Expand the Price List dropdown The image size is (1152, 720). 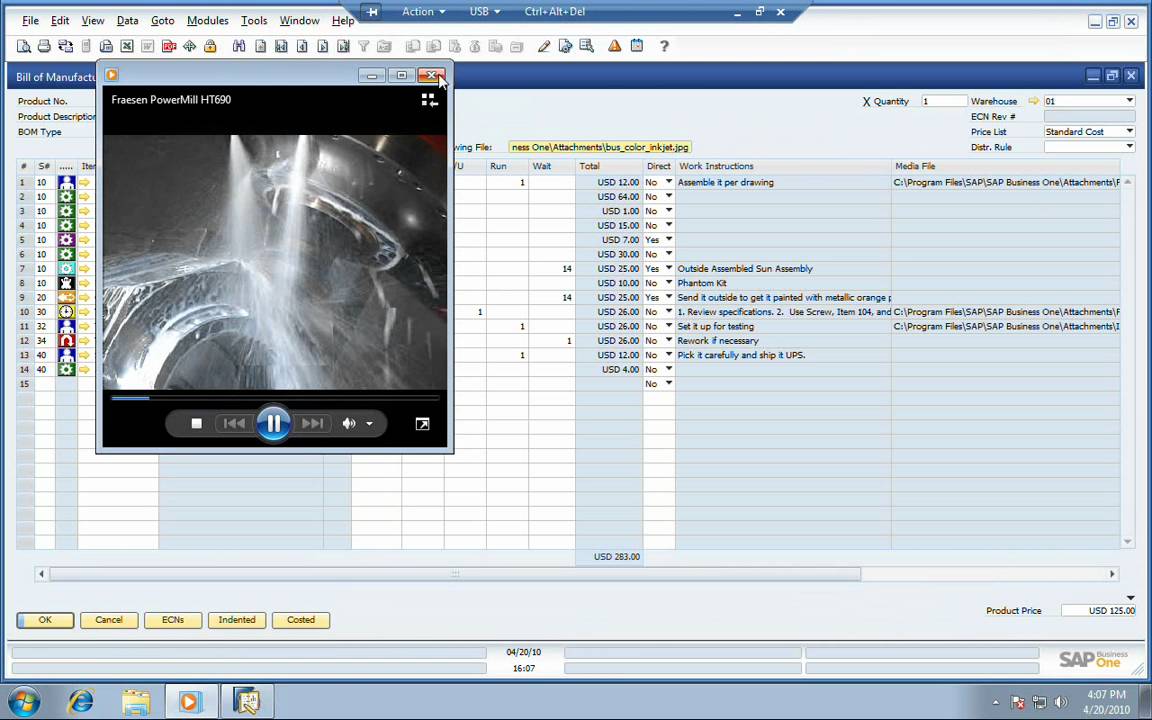tap(1129, 132)
